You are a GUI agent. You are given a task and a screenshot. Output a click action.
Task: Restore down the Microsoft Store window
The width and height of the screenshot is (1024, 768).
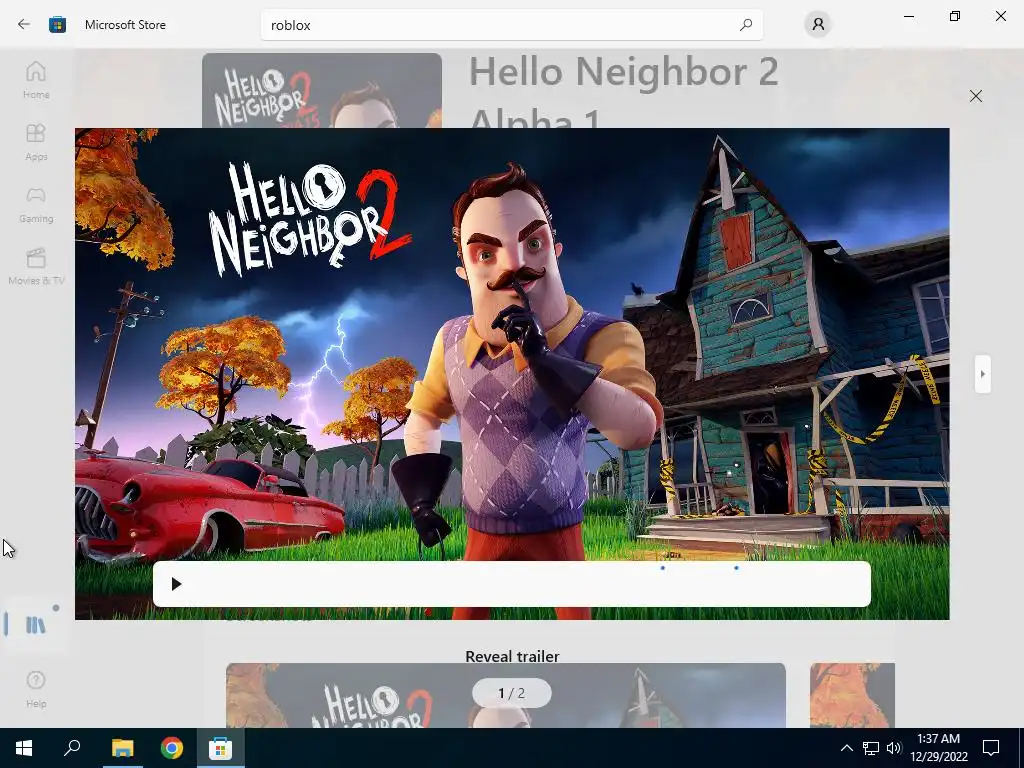coord(955,16)
